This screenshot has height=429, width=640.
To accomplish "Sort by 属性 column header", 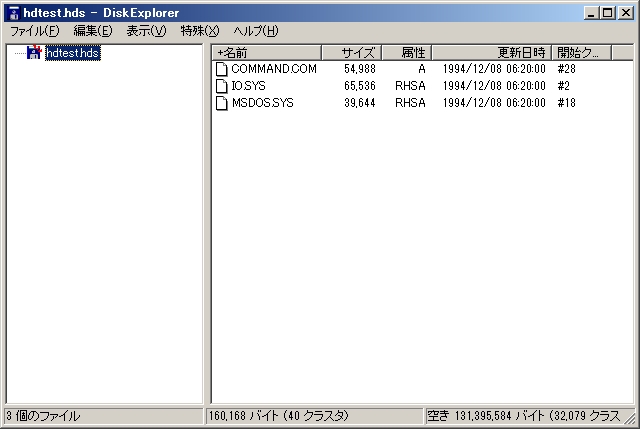I will coord(406,52).
